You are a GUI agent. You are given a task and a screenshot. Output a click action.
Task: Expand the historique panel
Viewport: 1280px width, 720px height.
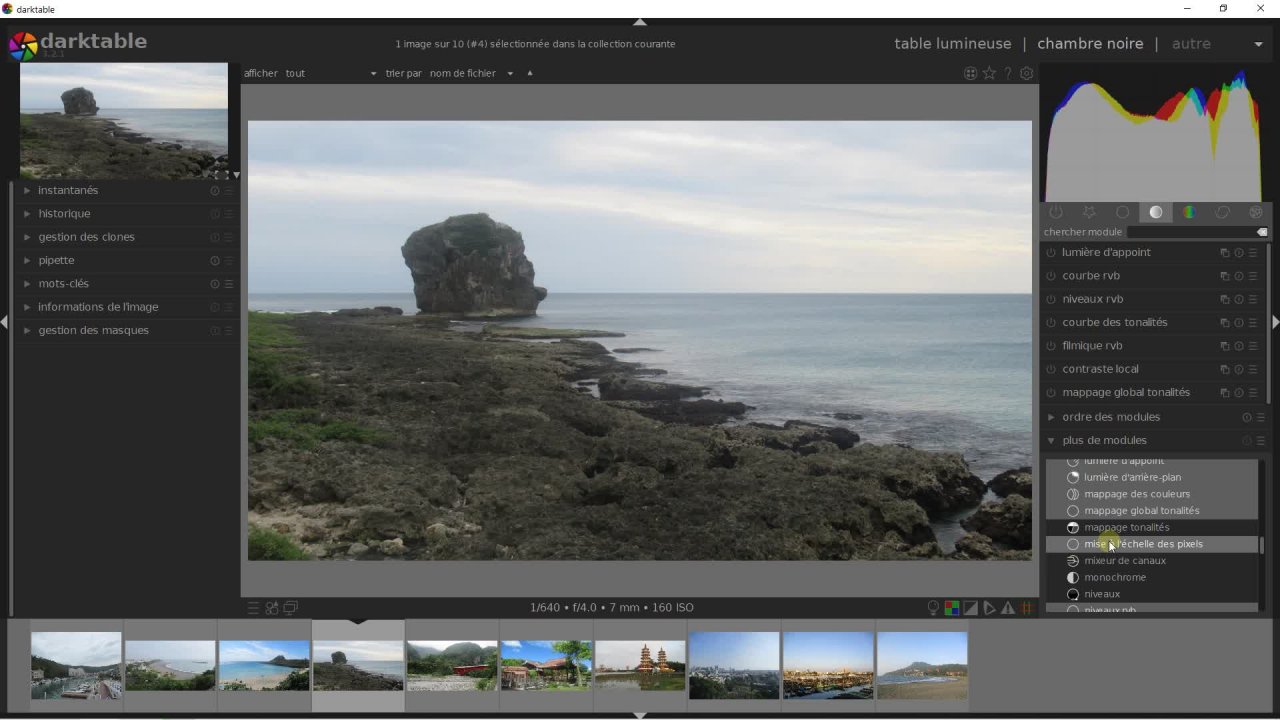(x=64, y=214)
